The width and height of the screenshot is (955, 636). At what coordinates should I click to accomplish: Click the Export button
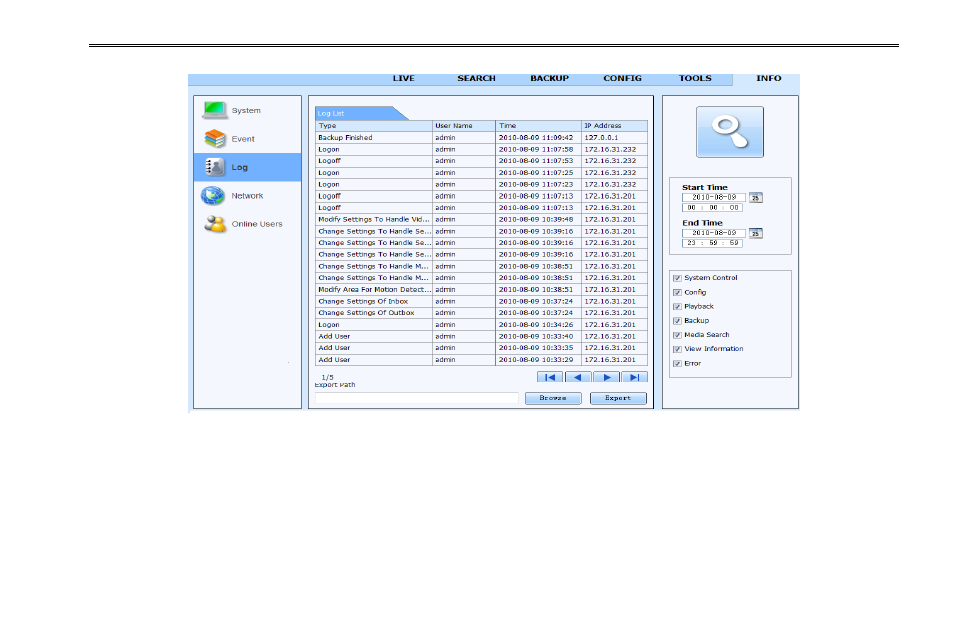click(x=618, y=398)
